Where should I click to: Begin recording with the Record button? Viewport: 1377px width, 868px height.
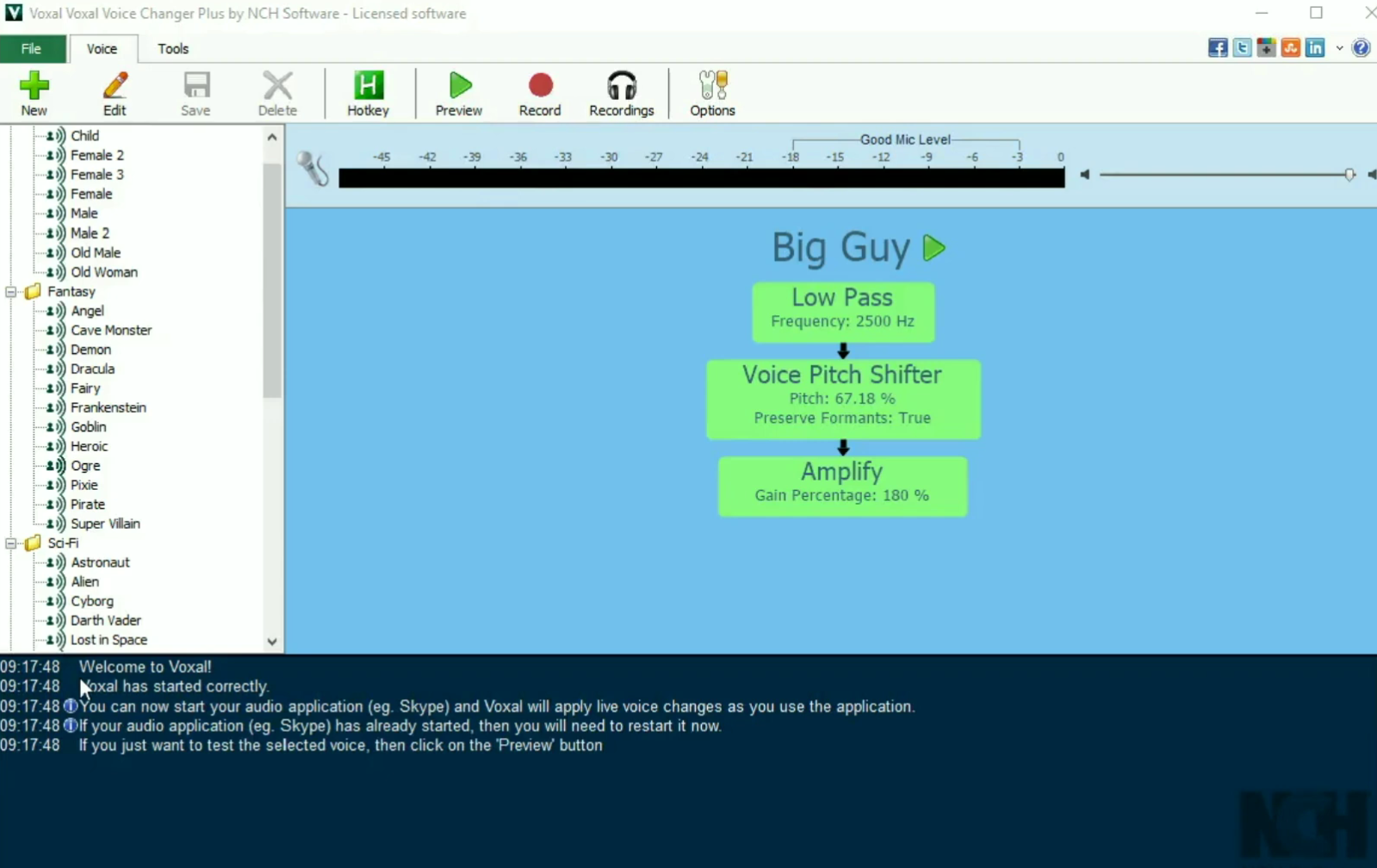pyautogui.click(x=540, y=93)
